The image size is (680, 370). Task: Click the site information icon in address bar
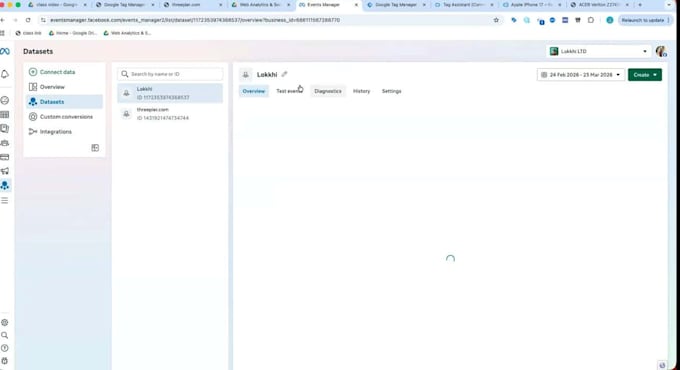coord(43,20)
